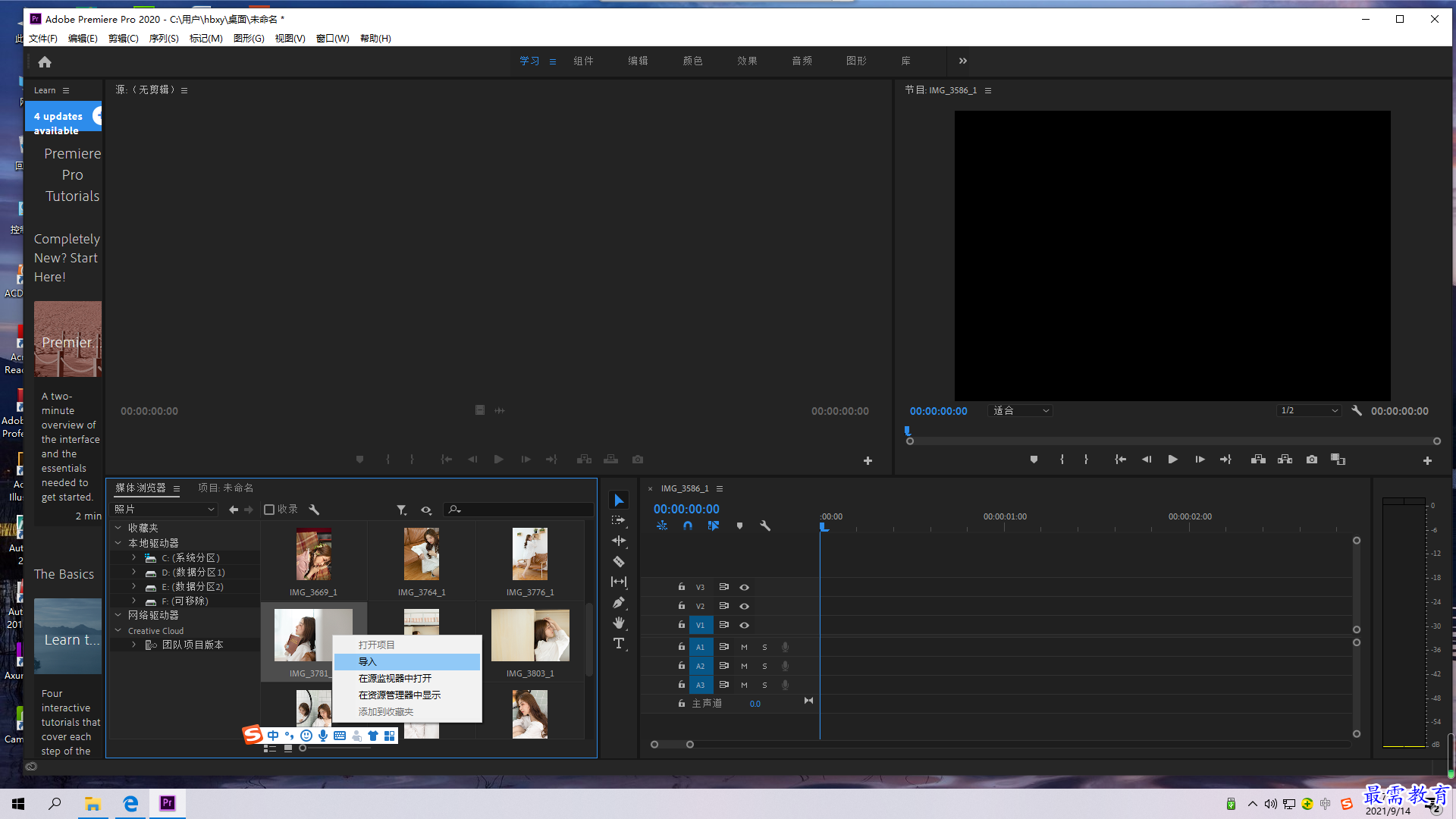Select the Hand tool

point(619,623)
